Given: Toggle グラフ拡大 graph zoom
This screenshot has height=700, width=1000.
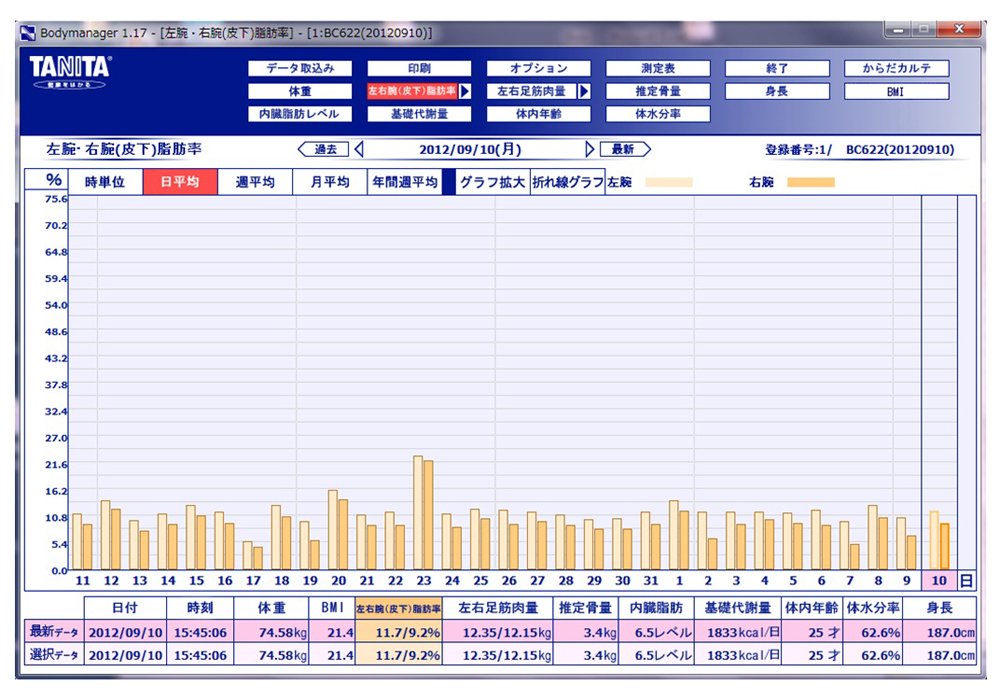Looking at the screenshot, I should (x=492, y=183).
